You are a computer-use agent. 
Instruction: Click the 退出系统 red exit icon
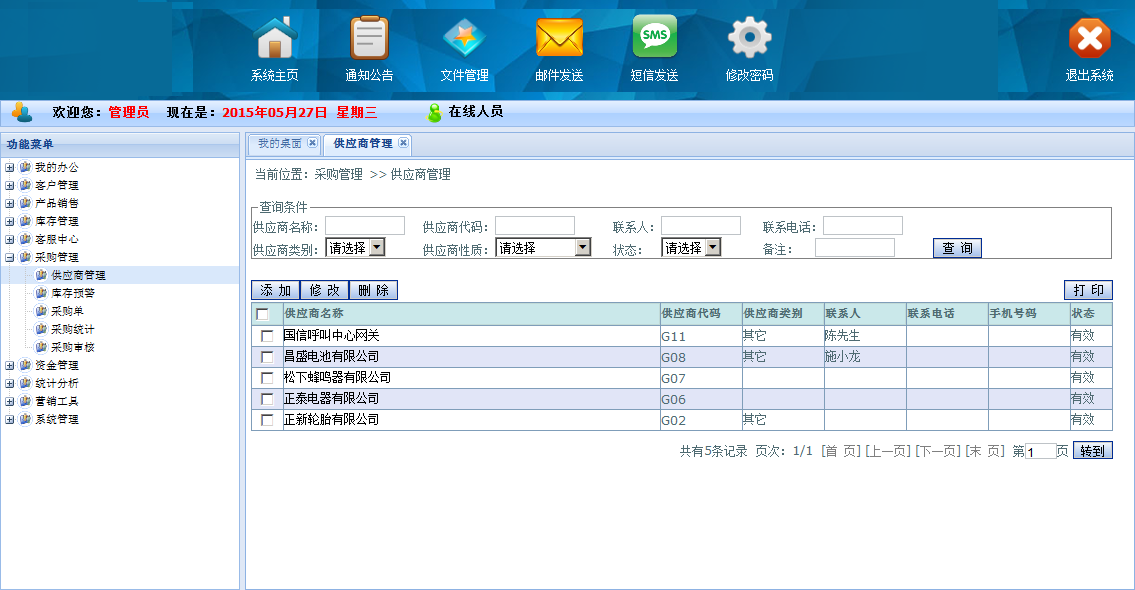click(x=1089, y=40)
